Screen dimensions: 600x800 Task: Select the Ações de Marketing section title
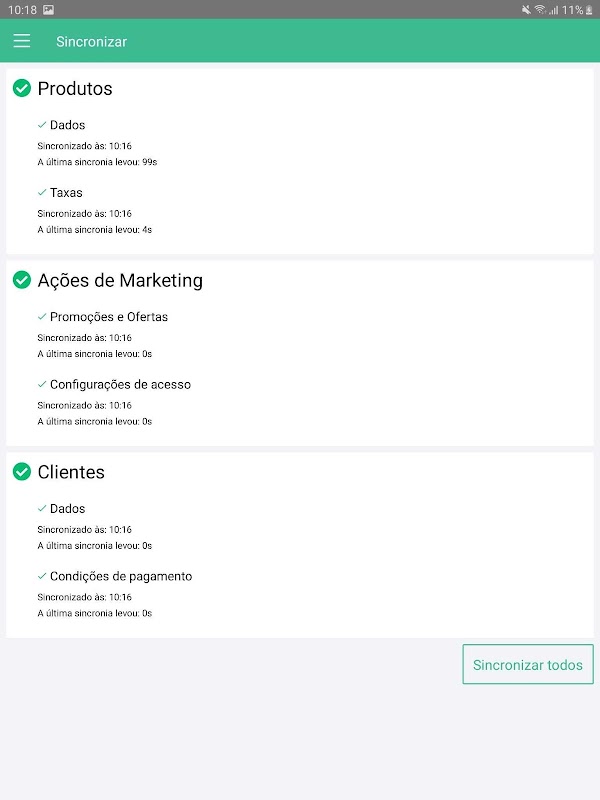(x=120, y=281)
